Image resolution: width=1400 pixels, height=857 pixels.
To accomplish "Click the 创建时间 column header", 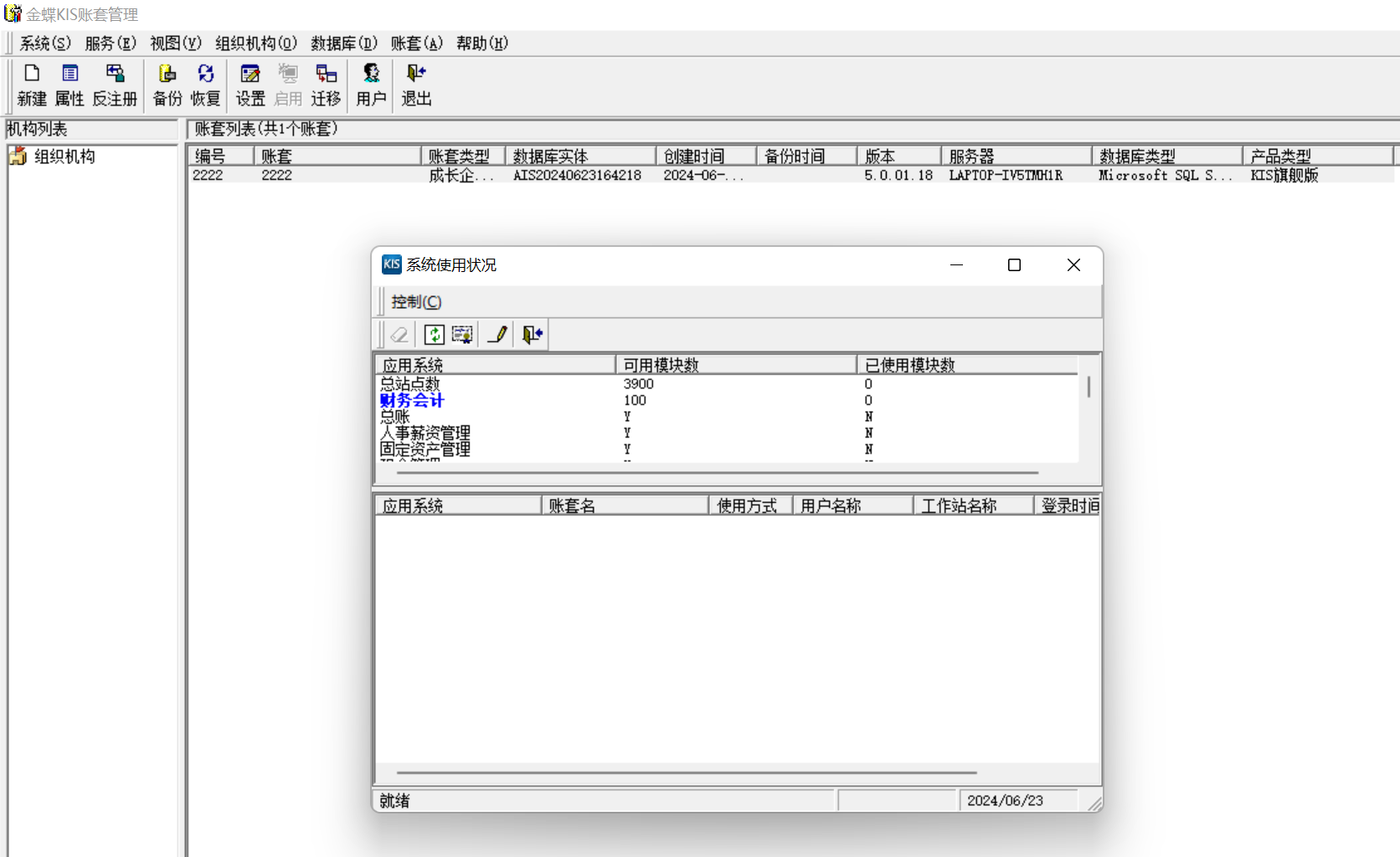I will click(706, 156).
